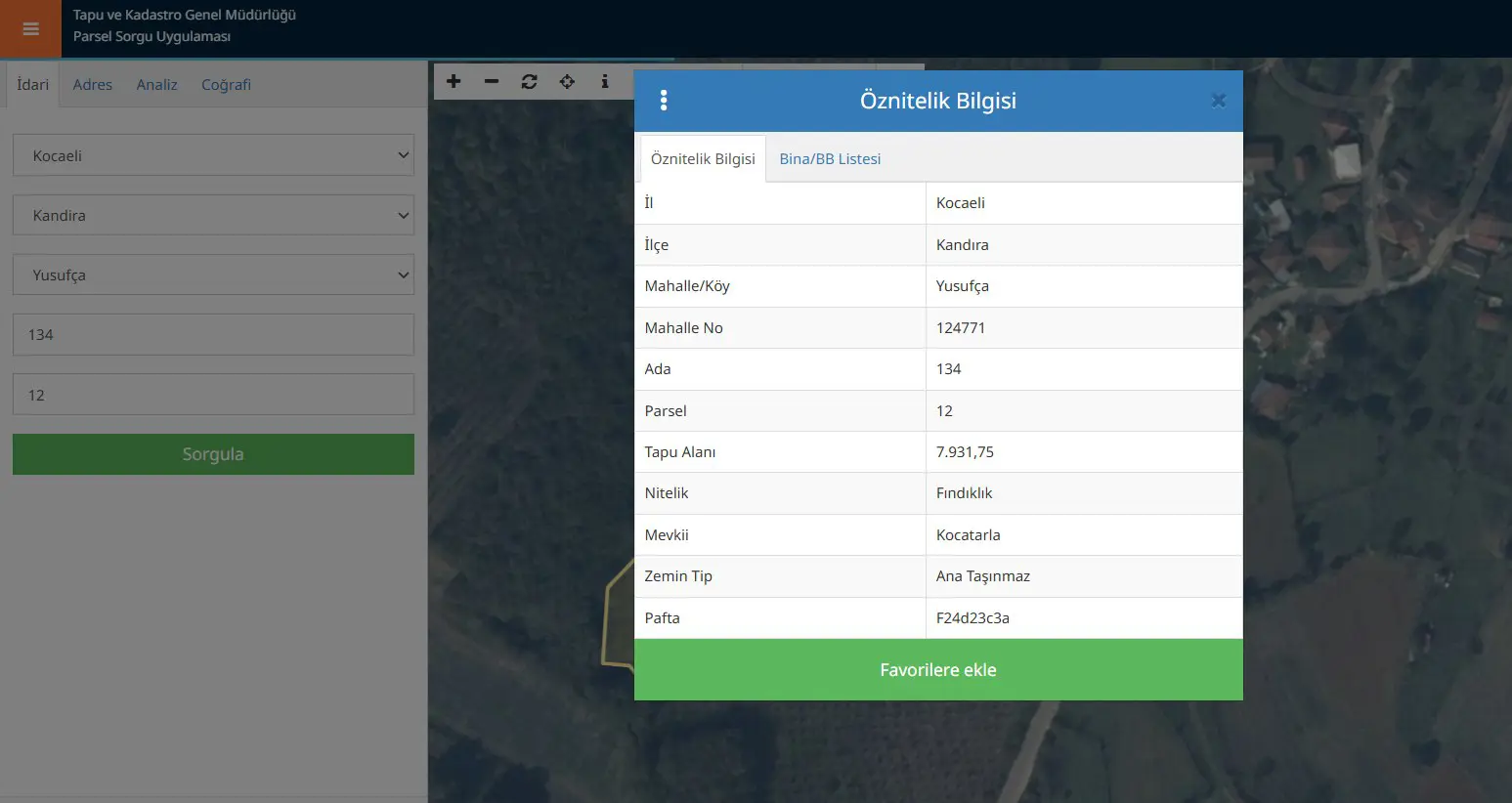Select the Pafta value F24d23c3a

[972, 618]
